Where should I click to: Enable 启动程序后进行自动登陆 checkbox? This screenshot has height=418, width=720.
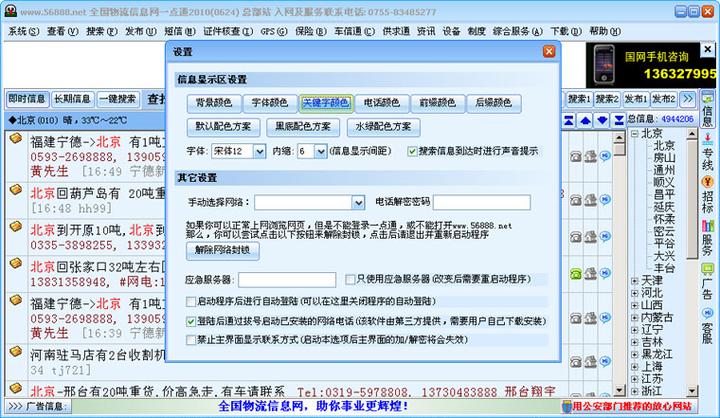191,301
